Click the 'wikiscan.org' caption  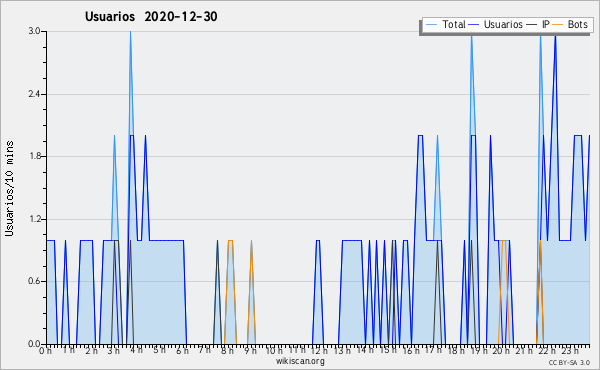point(300,361)
